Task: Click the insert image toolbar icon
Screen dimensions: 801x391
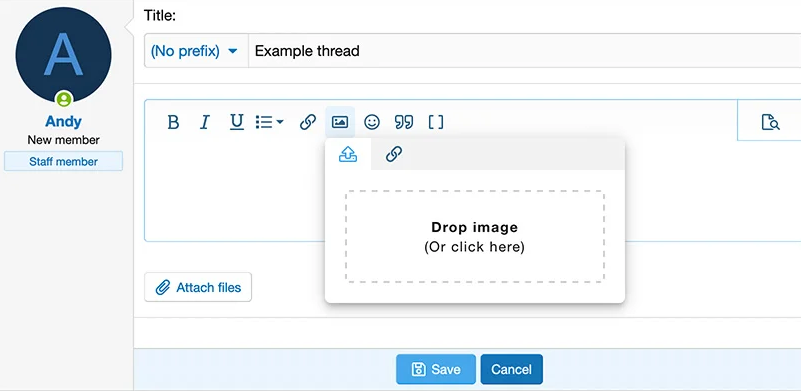Action: pos(340,122)
